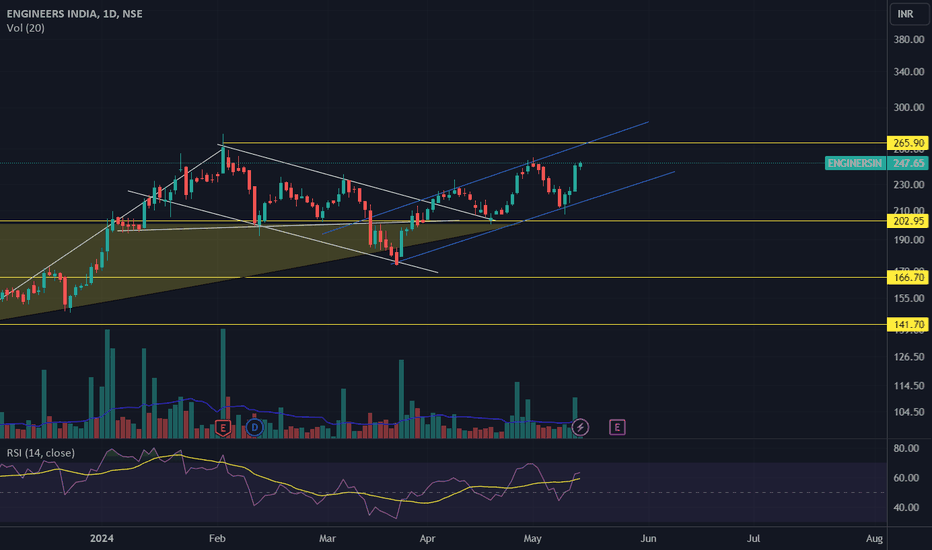Select the 202.95 price level label

[908, 221]
